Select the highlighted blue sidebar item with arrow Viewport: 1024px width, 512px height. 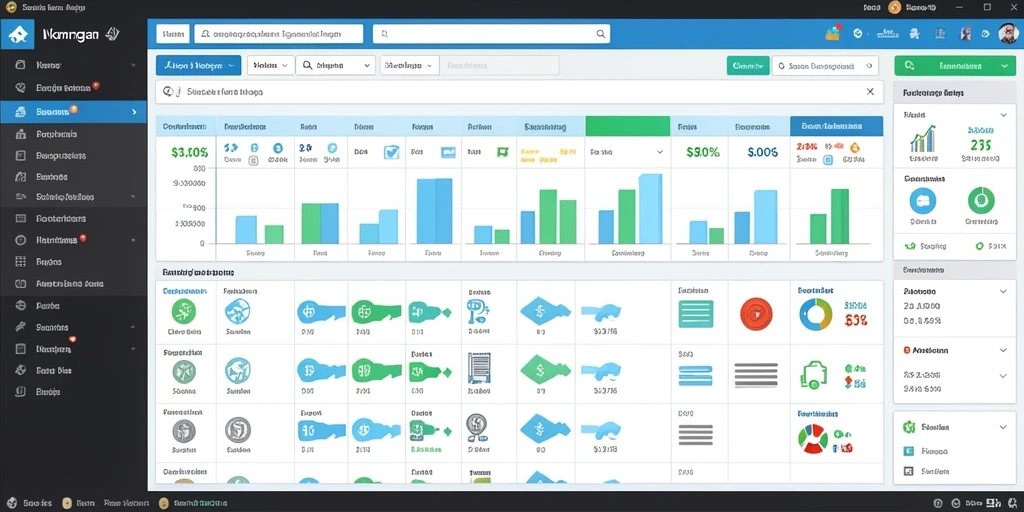[x=73, y=112]
